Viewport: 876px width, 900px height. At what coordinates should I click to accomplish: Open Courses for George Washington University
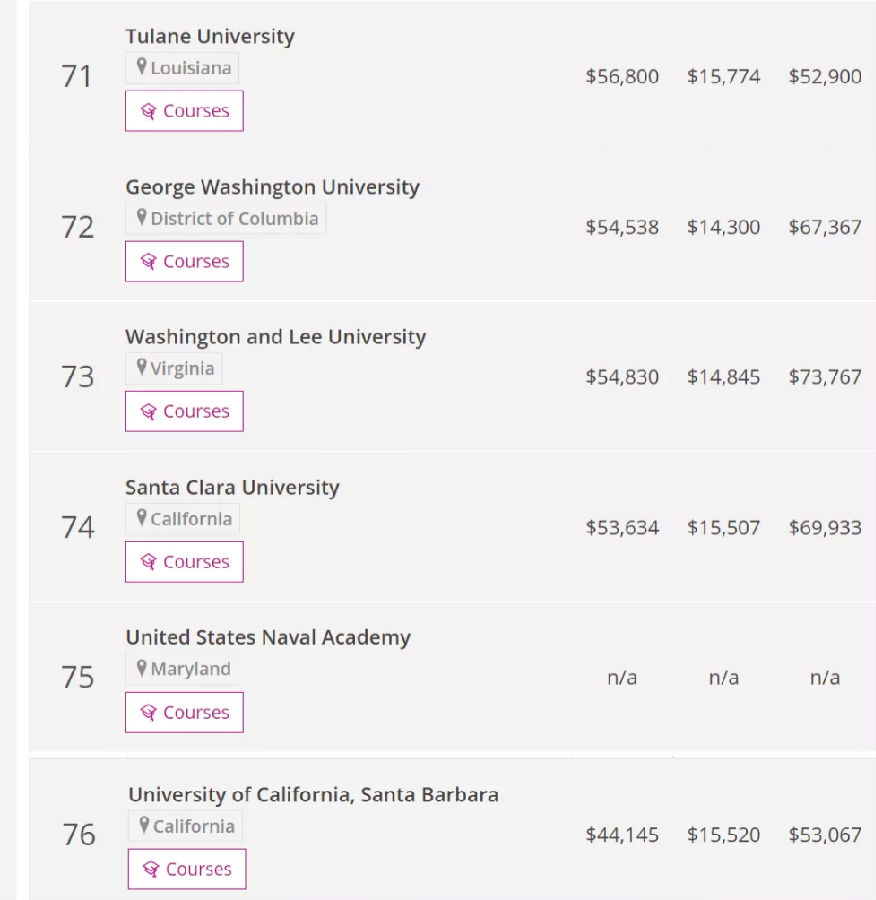(184, 261)
